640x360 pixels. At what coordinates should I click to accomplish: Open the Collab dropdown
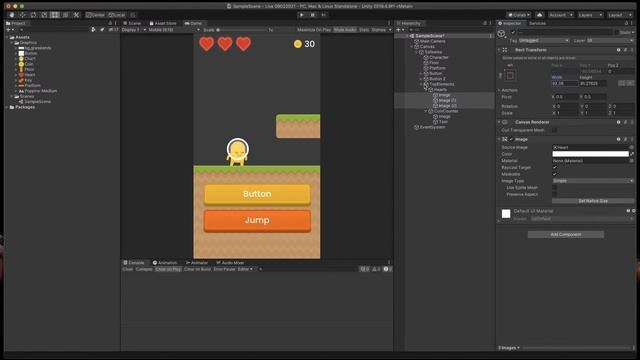click(x=519, y=15)
